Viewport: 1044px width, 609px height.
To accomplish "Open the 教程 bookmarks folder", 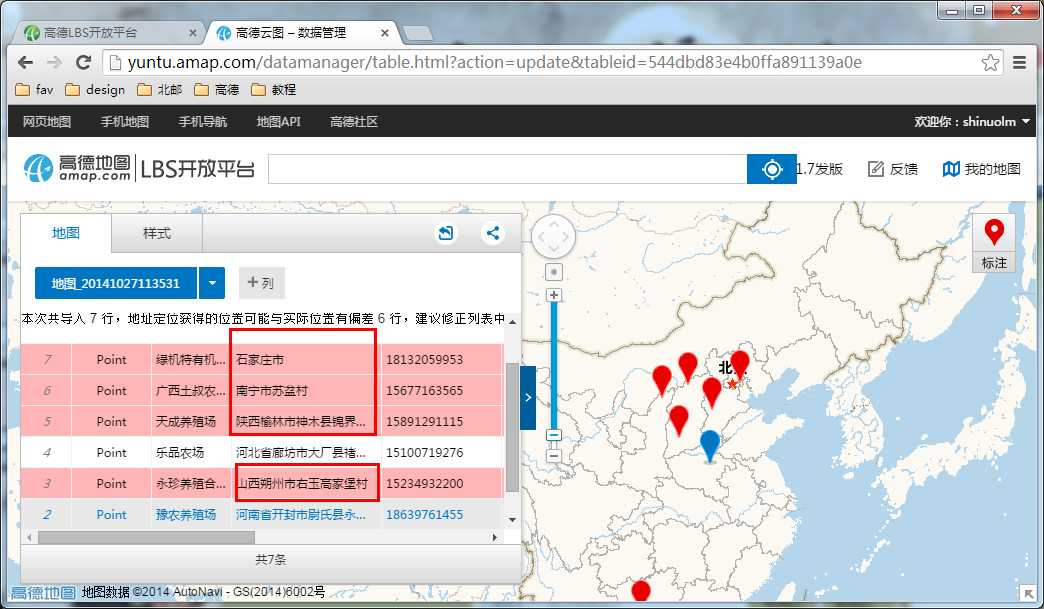I will [x=274, y=89].
